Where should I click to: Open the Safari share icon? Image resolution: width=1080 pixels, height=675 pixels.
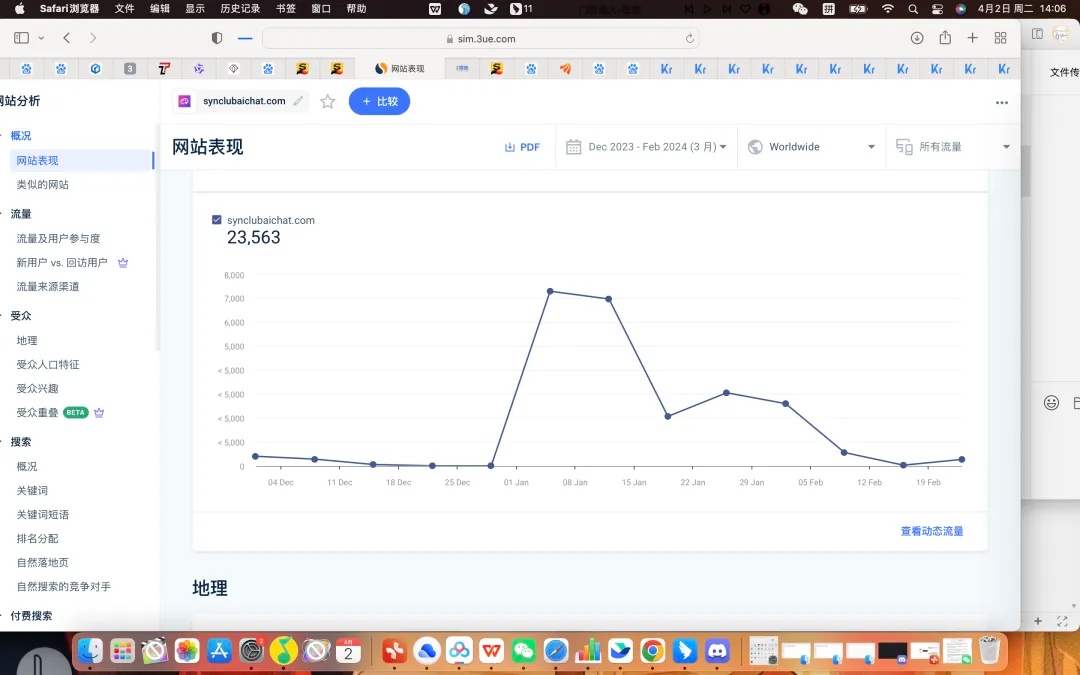click(945, 38)
